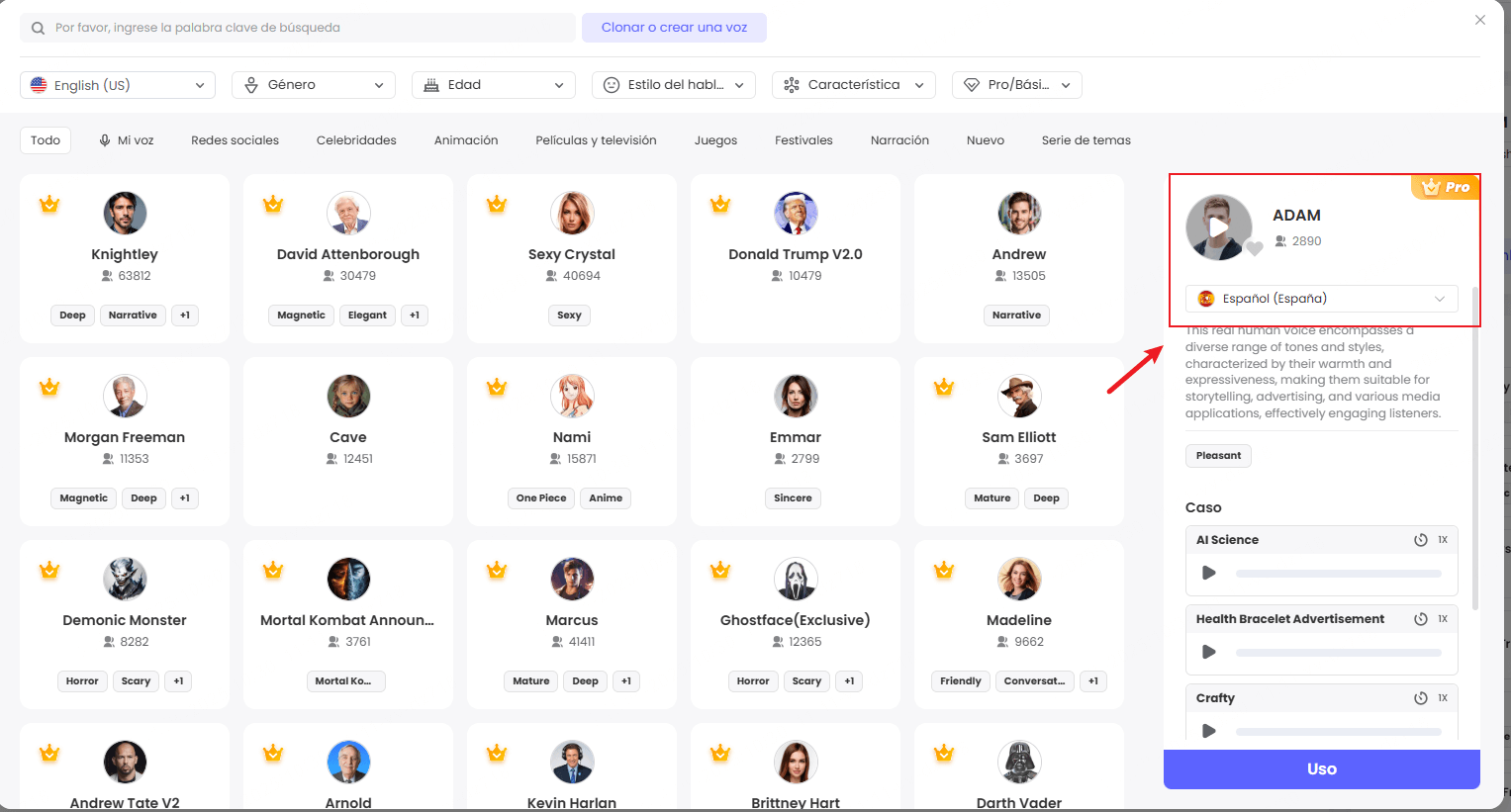Seek in AI Science progress bar
Image resolution: width=1511 pixels, height=812 pixels.
[x=1338, y=574]
